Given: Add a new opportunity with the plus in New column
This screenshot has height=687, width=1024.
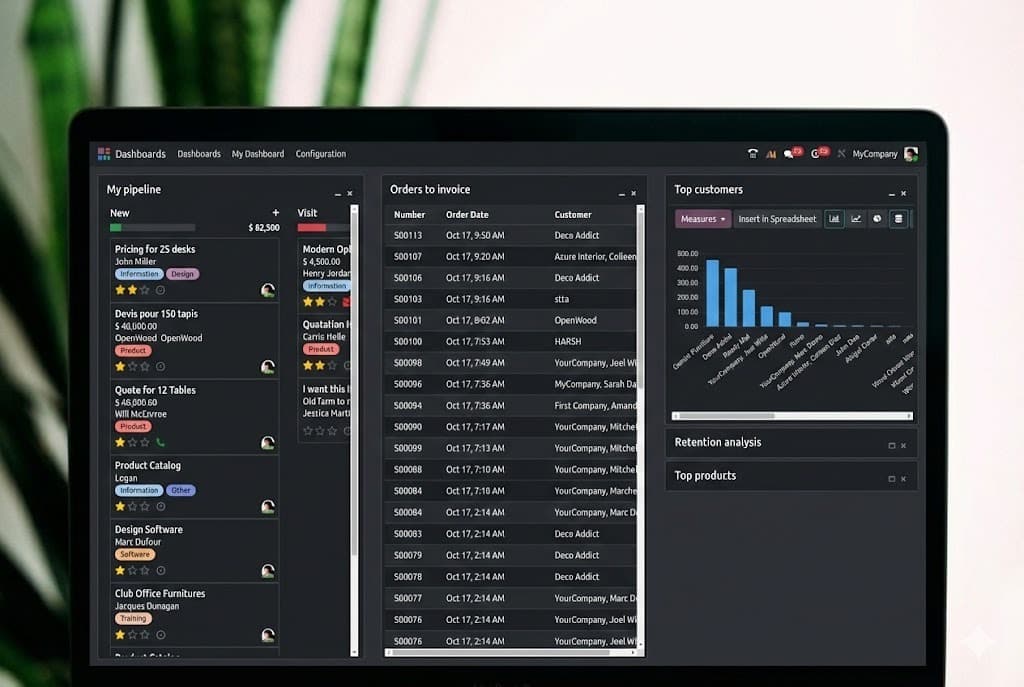Looking at the screenshot, I should click(x=275, y=212).
